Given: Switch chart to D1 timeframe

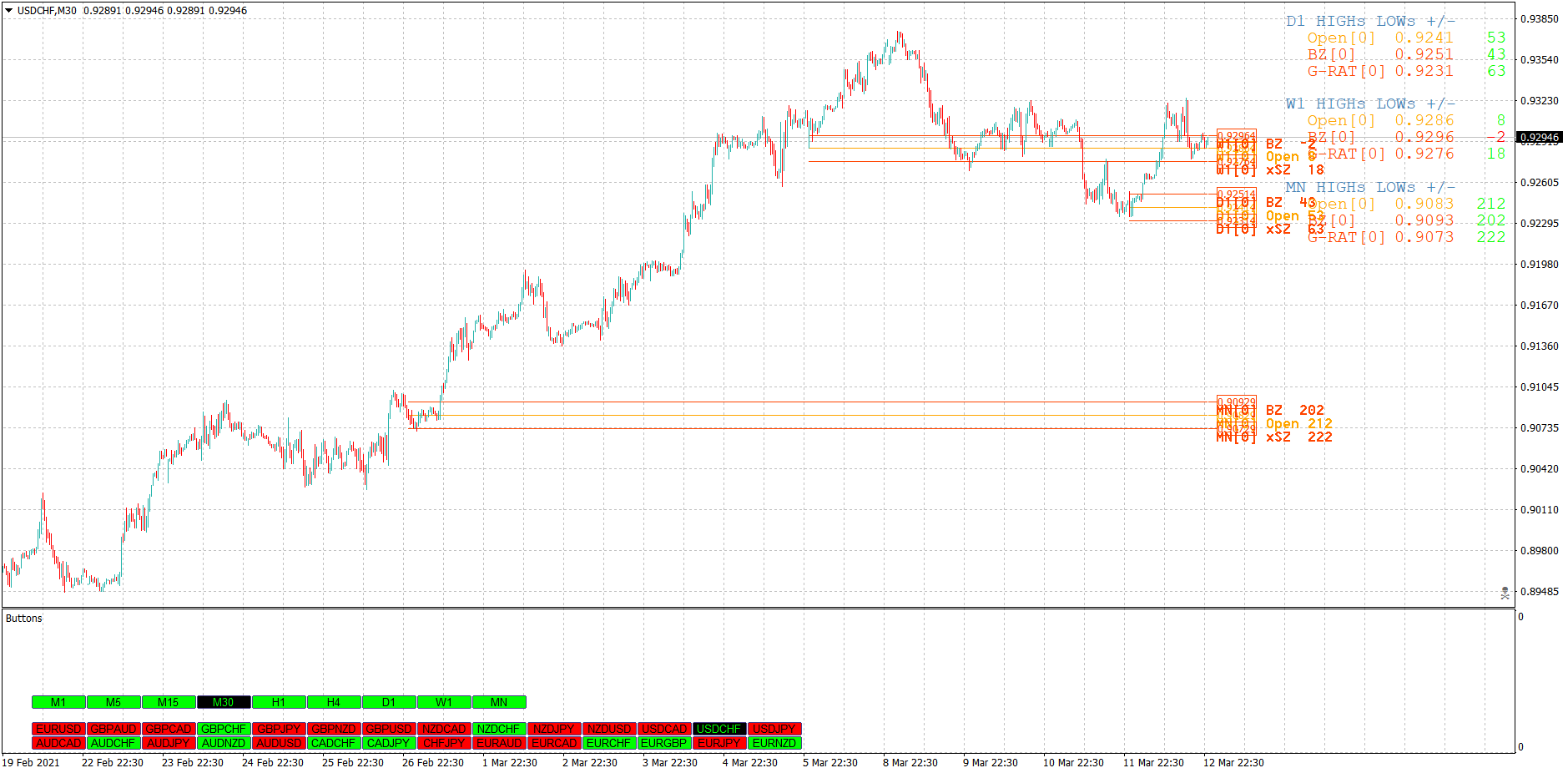Looking at the screenshot, I should tap(389, 701).
